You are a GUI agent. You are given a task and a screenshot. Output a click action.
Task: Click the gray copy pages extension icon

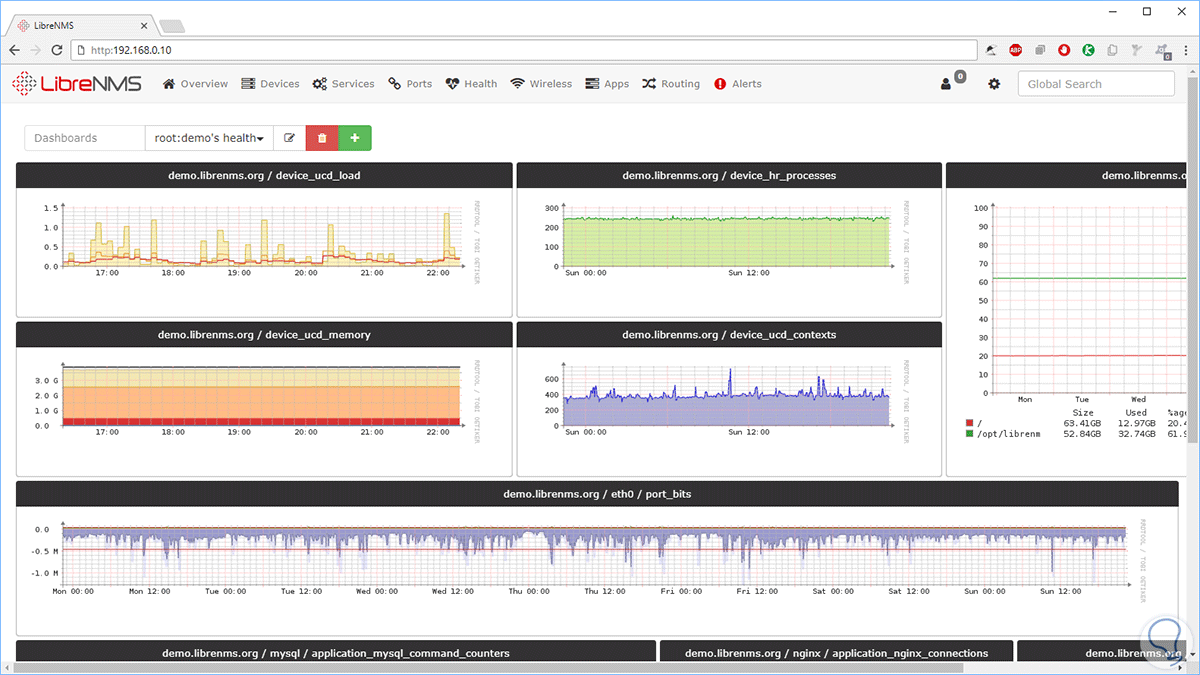(x=1112, y=50)
